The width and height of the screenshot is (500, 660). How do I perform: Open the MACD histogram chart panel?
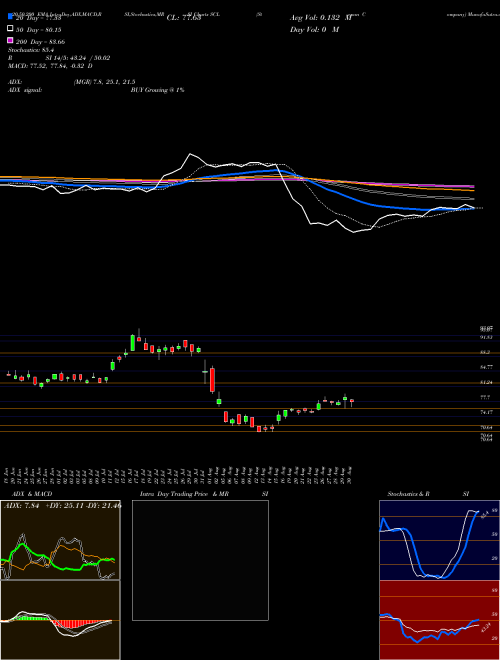pyautogui.click(x=60, y=620)
